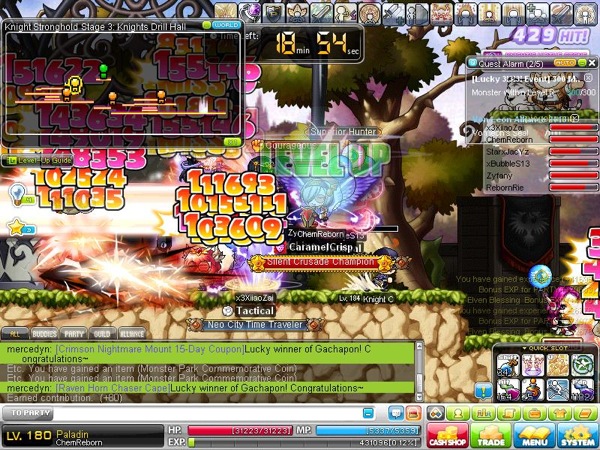600x450 pixels.
Task: Use the magenta potion quick slot item
Action: click(508, 390)
